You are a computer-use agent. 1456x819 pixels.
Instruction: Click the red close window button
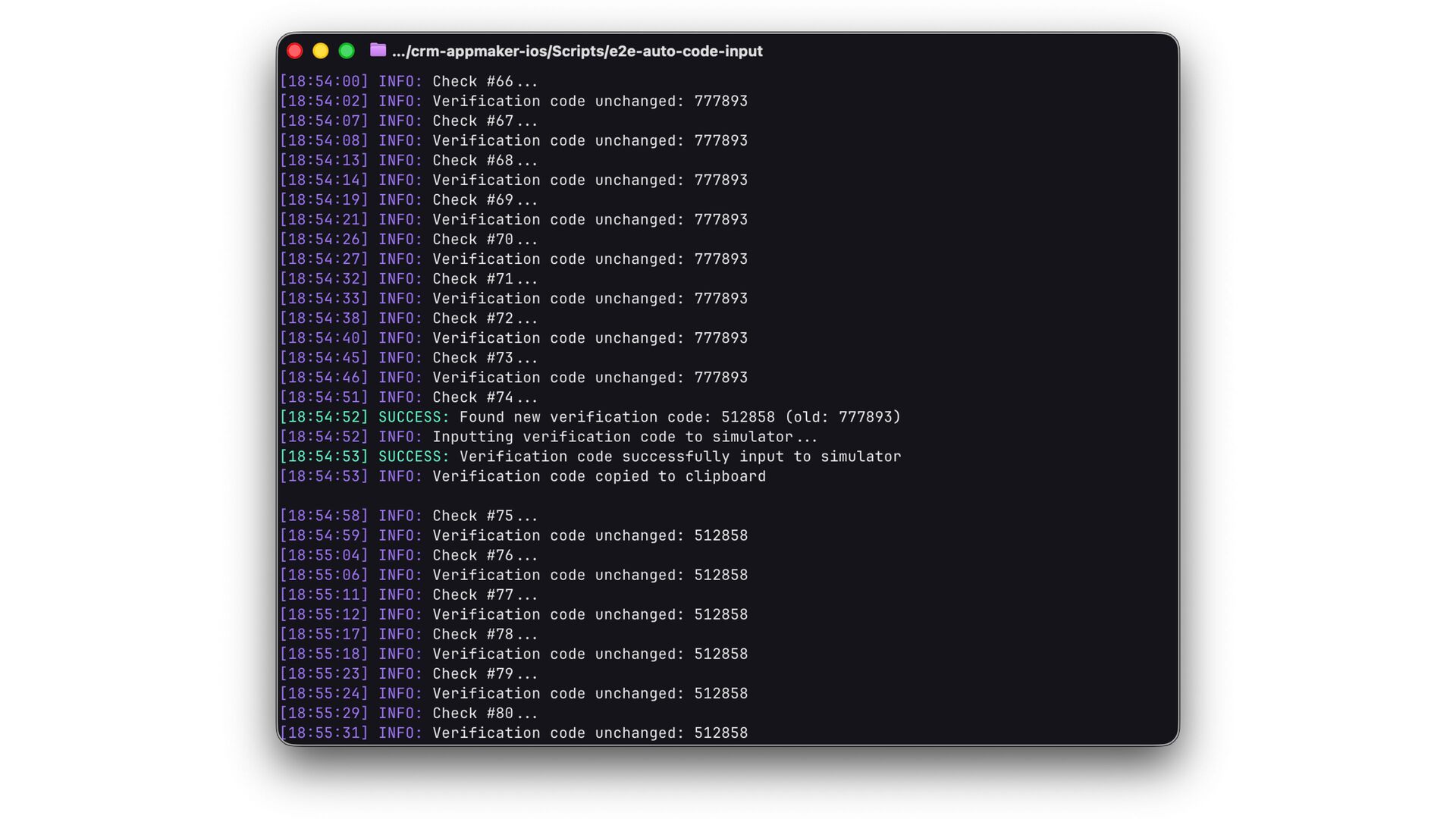295,51
